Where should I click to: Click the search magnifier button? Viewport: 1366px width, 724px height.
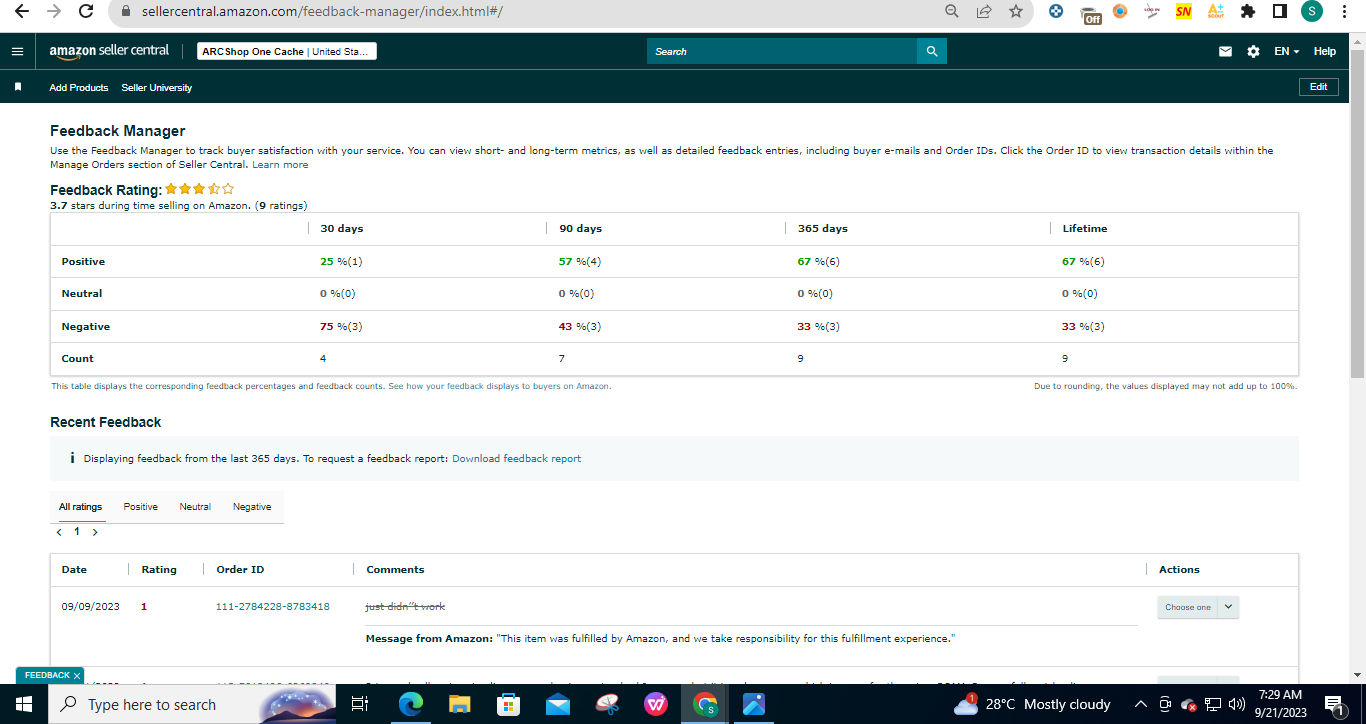click(x=932, y=51)
